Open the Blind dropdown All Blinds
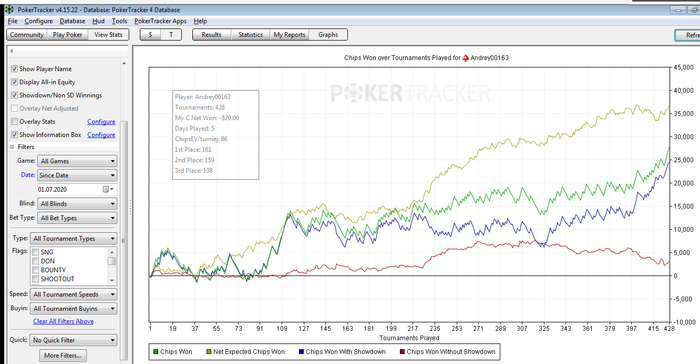This screenshot has width=700, height=364. pos(77,204)
